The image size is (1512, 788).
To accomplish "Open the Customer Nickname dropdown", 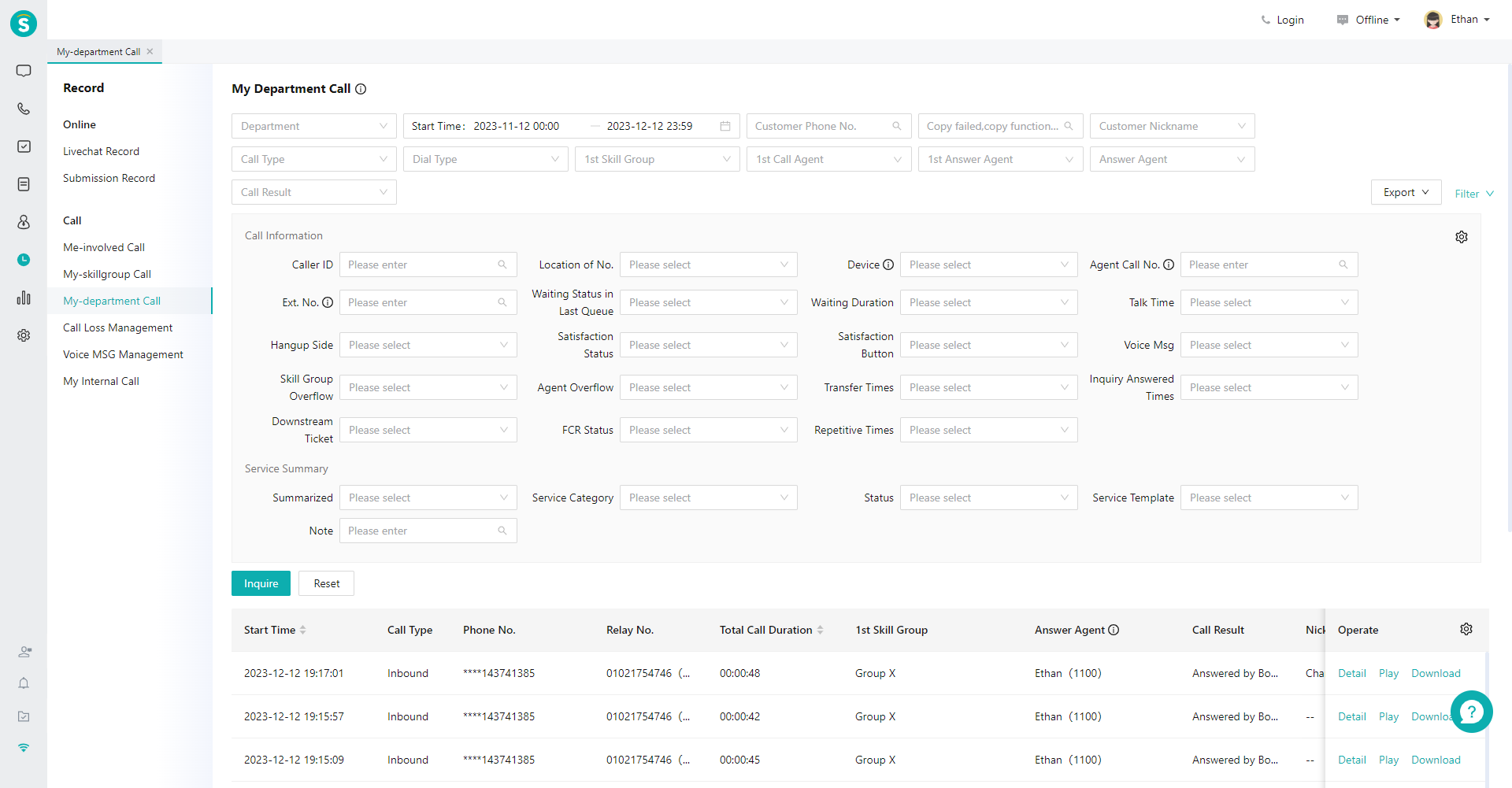I will pos(1173,126).
